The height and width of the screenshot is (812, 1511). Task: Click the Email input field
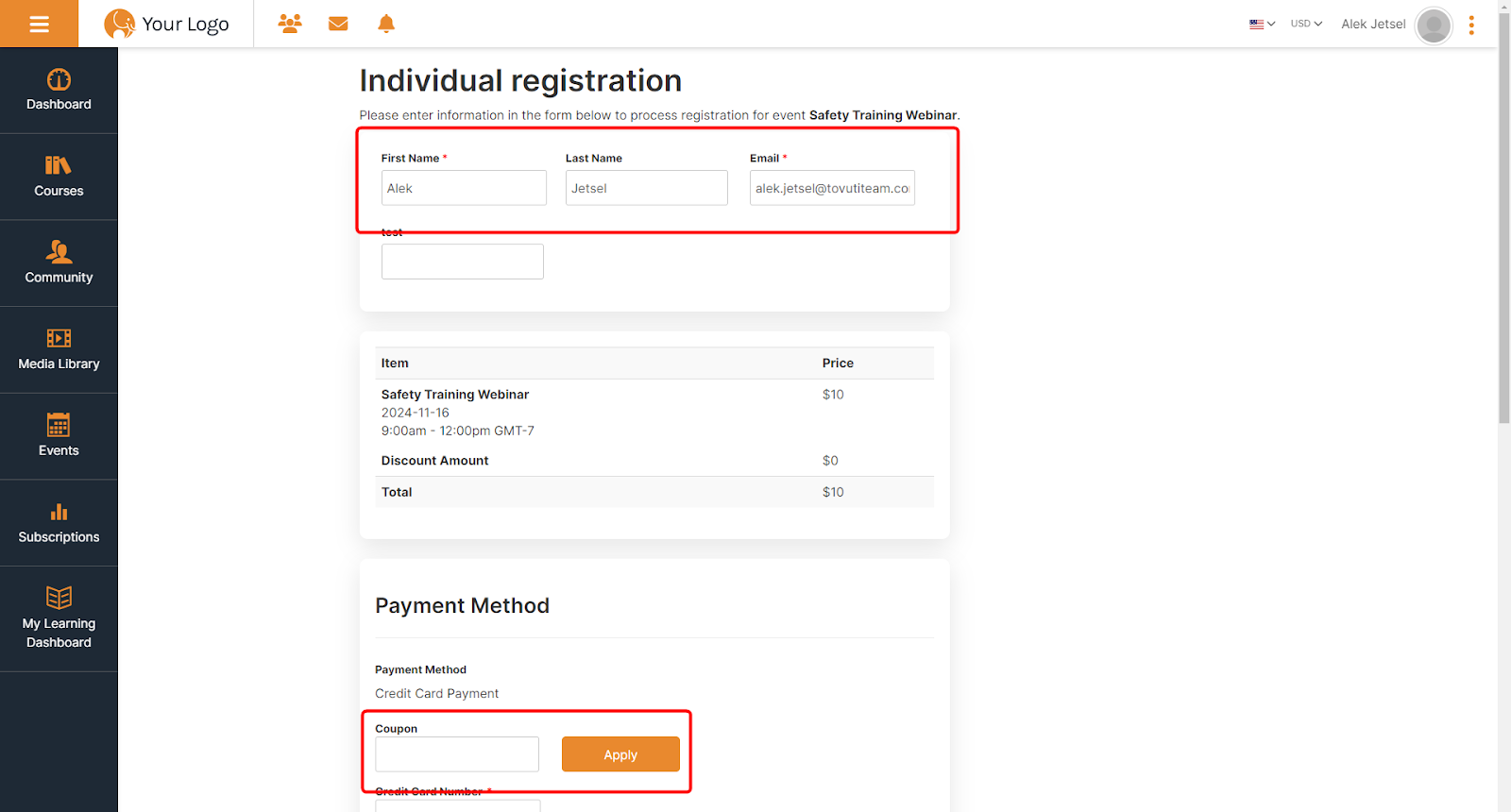pyautogui.click(x=832, y=188)
